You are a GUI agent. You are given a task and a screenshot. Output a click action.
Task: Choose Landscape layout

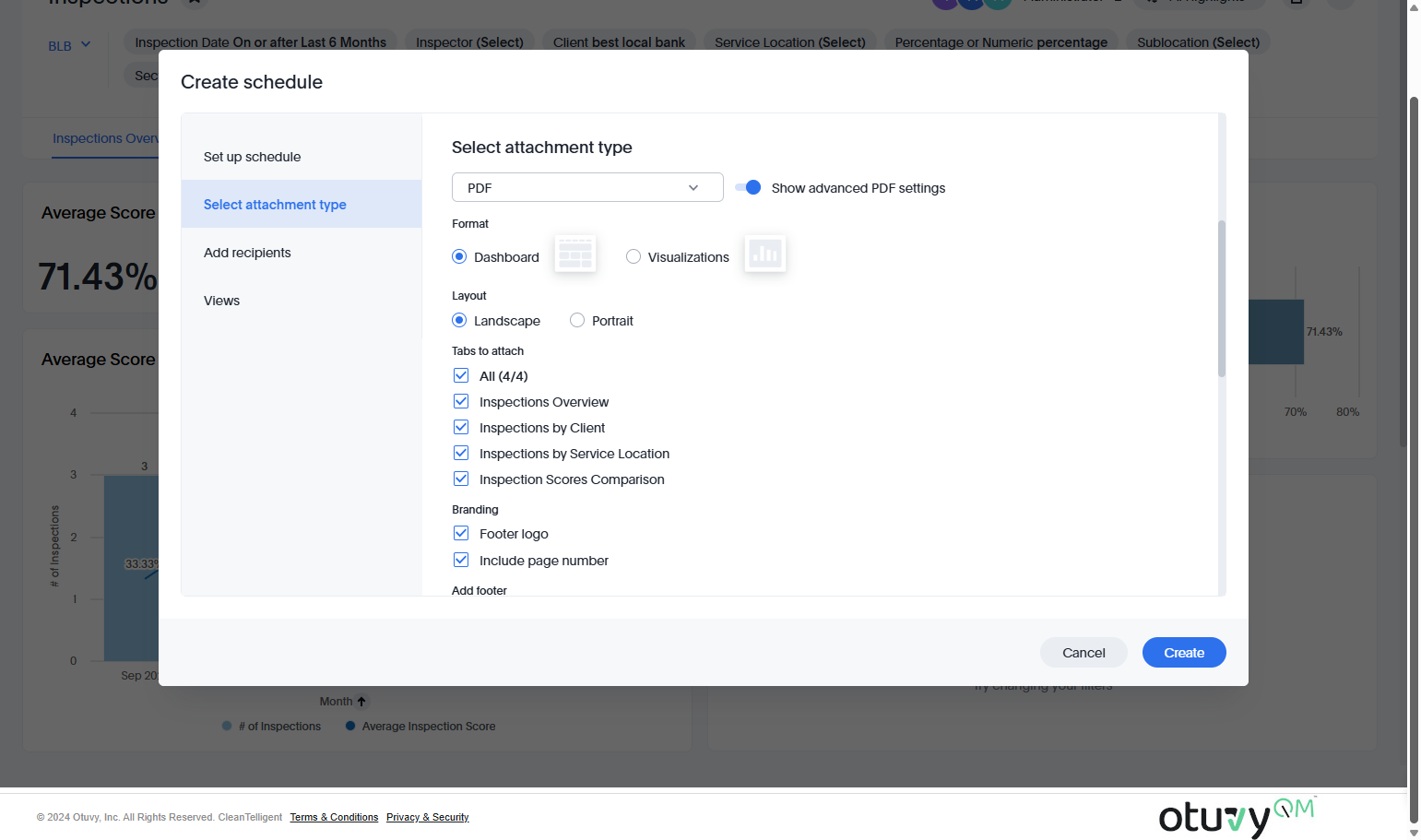tap(459, 320)
